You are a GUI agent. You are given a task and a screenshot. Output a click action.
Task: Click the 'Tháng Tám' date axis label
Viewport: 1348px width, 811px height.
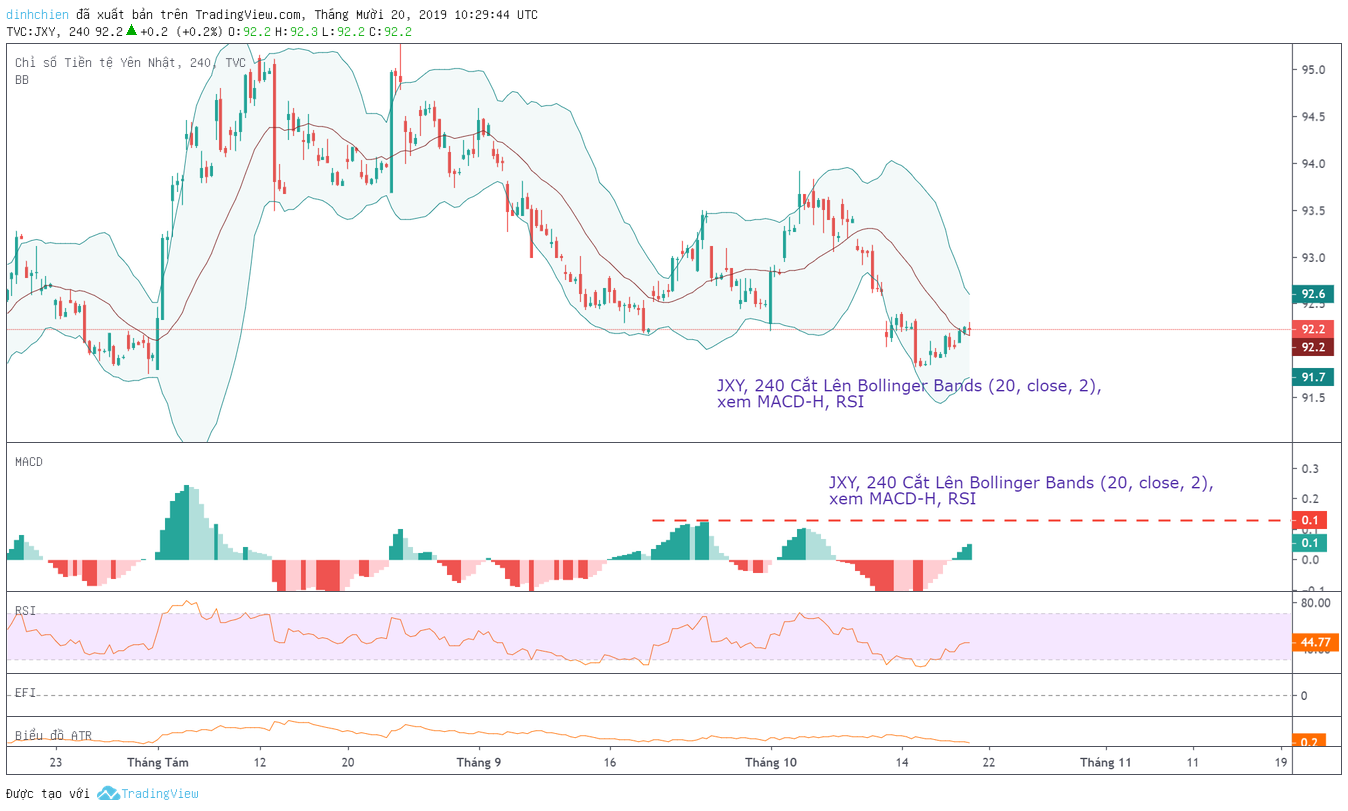159,762
